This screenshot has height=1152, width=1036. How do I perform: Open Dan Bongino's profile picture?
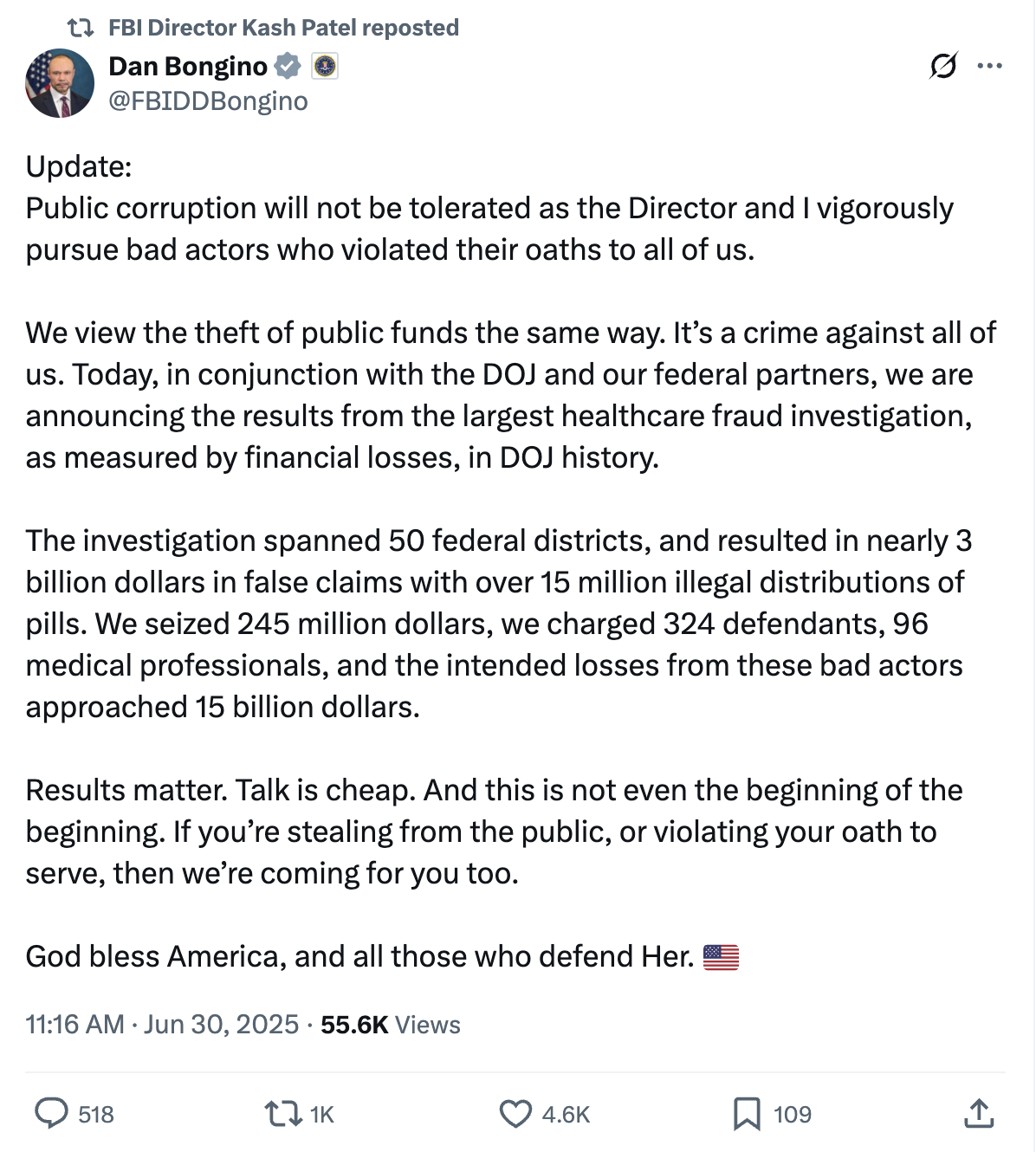(x=60, y=83)
